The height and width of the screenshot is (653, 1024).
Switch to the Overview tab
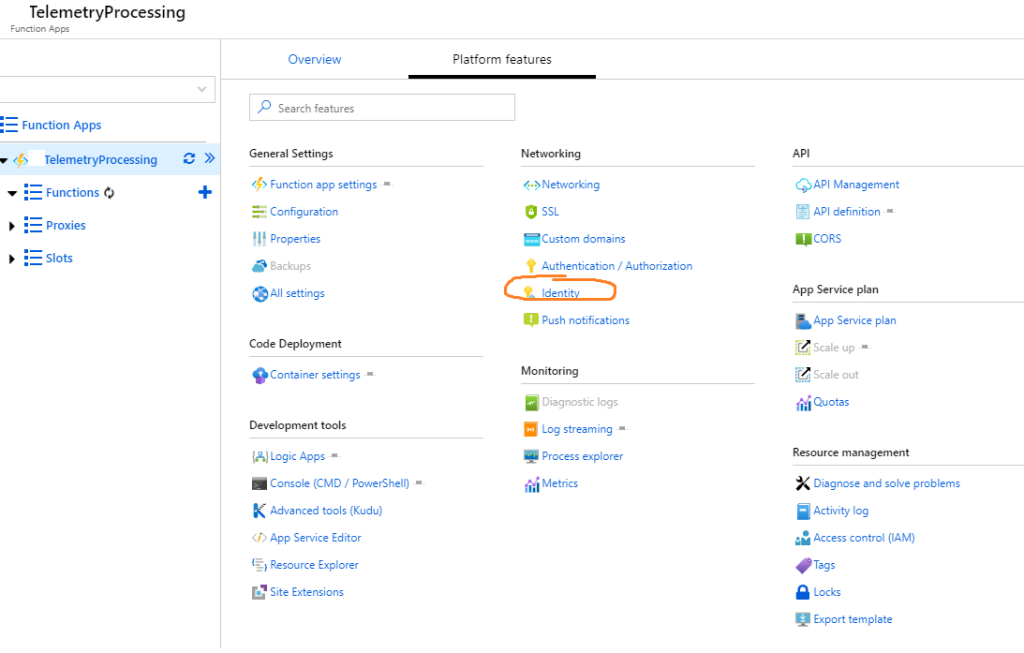pyautogui.click(x=314, y=59)
